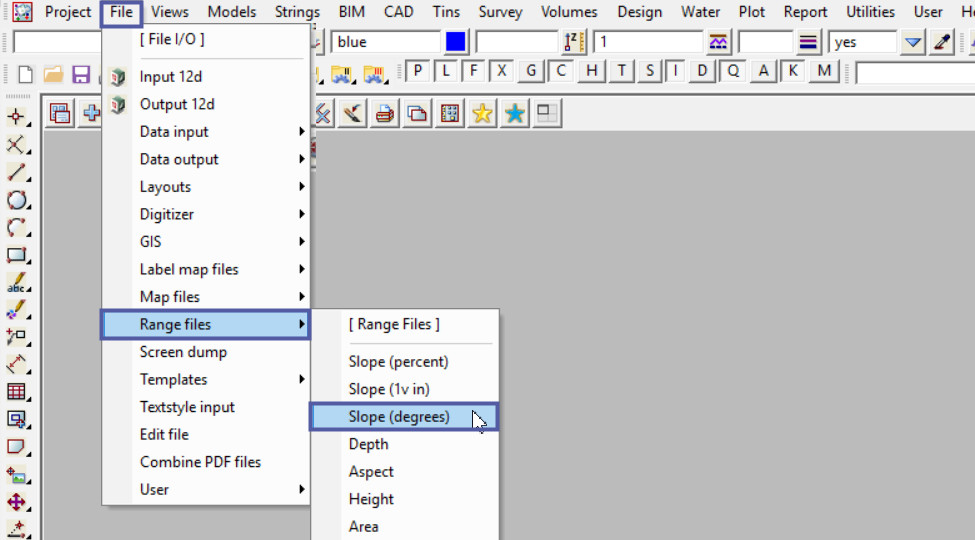Viewport: 975px width, 540px height.
Task: Toggle the P snap button
Action: [418, 71]
